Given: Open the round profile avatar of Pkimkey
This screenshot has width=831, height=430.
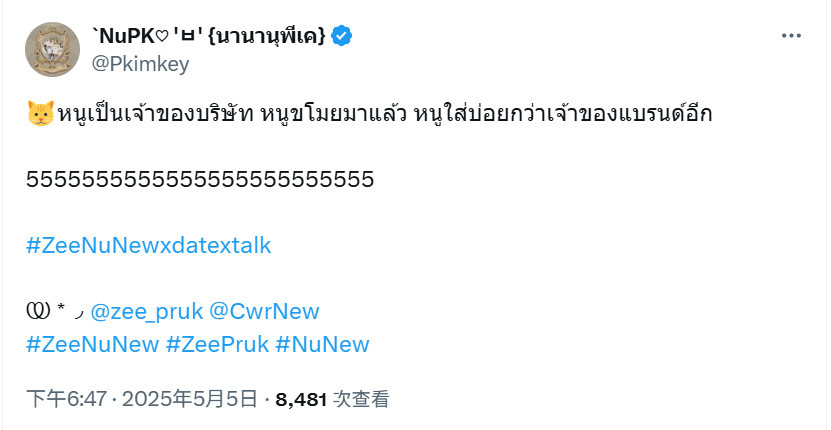Looking at the screenshot, I should (x=52, y=49).
